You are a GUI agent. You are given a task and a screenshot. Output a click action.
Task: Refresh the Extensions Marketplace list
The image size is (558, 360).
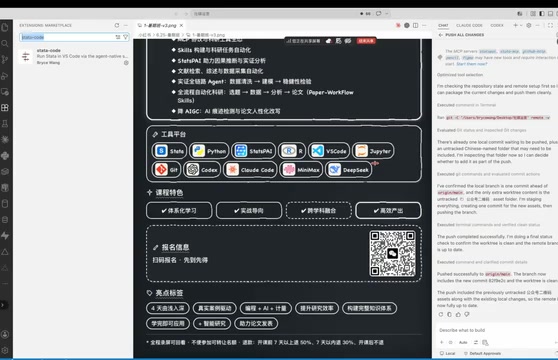click(117, 25)
